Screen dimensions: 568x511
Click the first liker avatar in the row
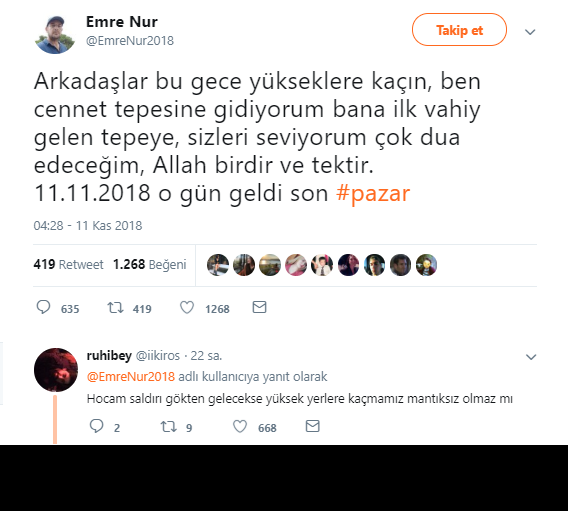pos(218,265)
